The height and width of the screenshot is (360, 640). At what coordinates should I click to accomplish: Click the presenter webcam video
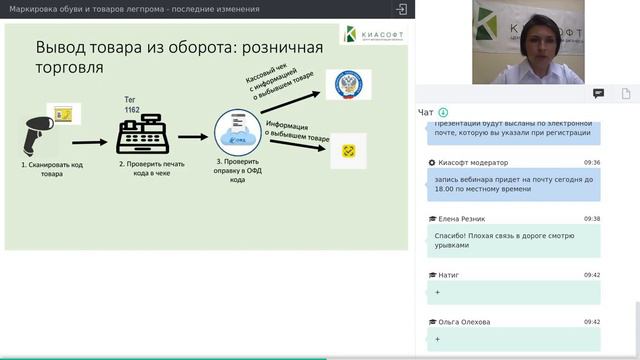coord(528,42)
